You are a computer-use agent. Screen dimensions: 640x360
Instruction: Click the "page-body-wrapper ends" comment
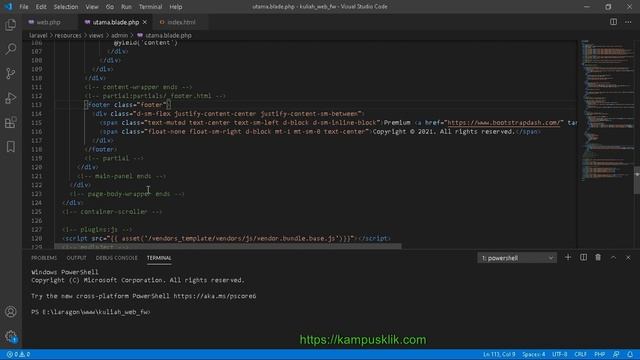click(x=127, y=194)
